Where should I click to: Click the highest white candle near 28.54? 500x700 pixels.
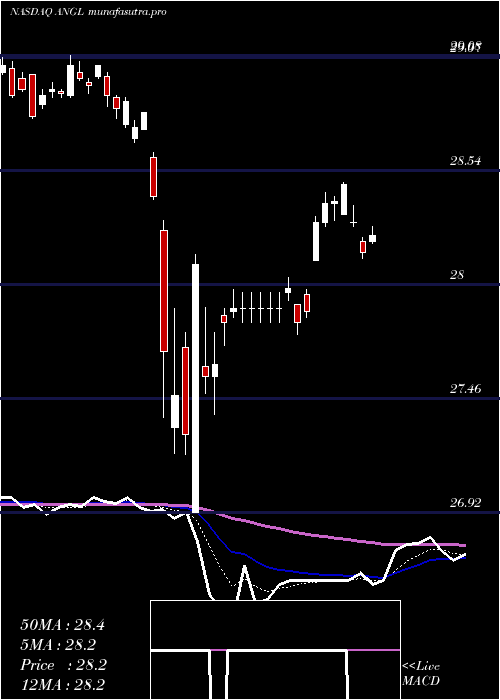tap(344, 200)
